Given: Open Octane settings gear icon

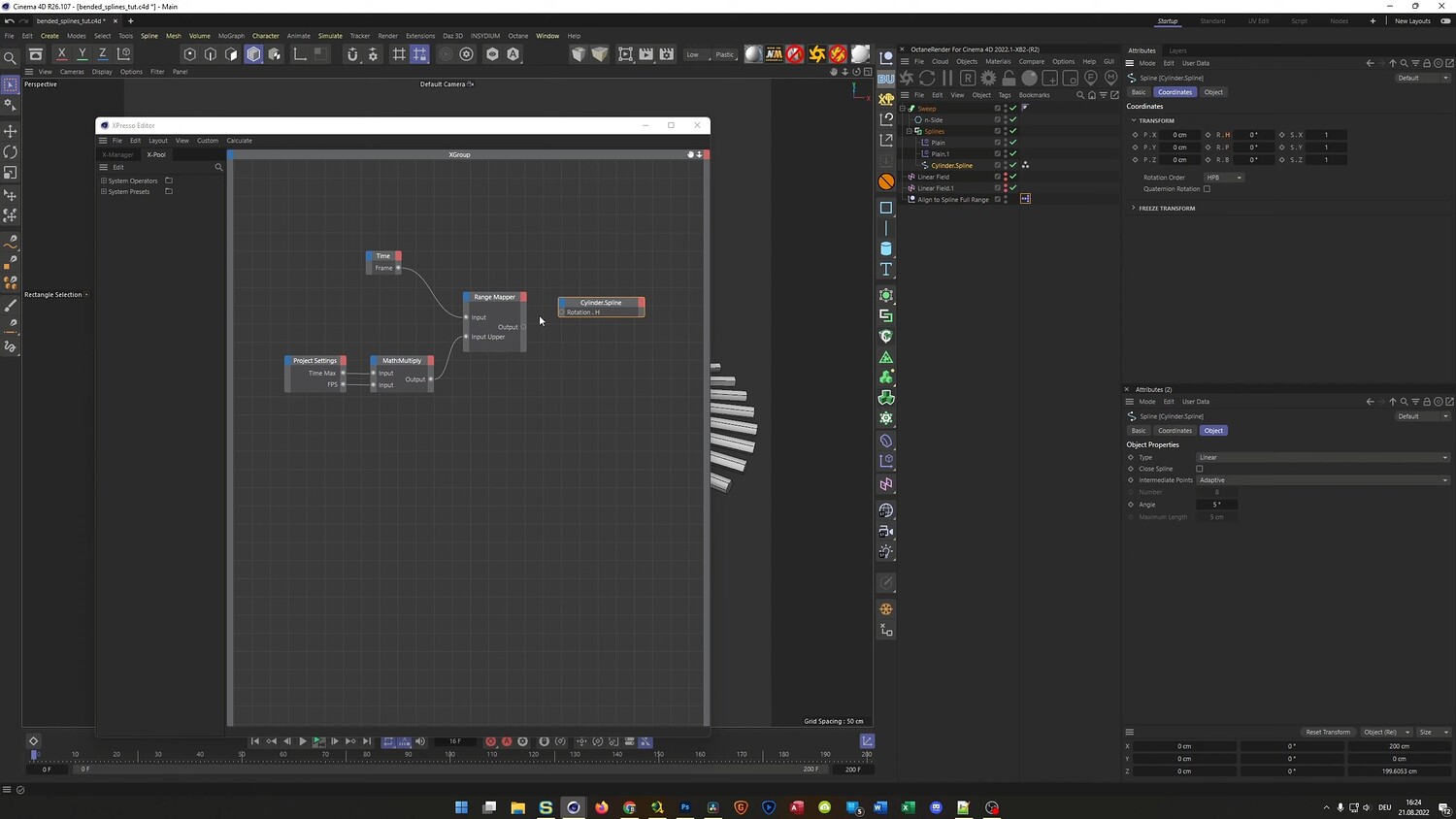Looking at the screenshot, I should click(x=988, y=78).
